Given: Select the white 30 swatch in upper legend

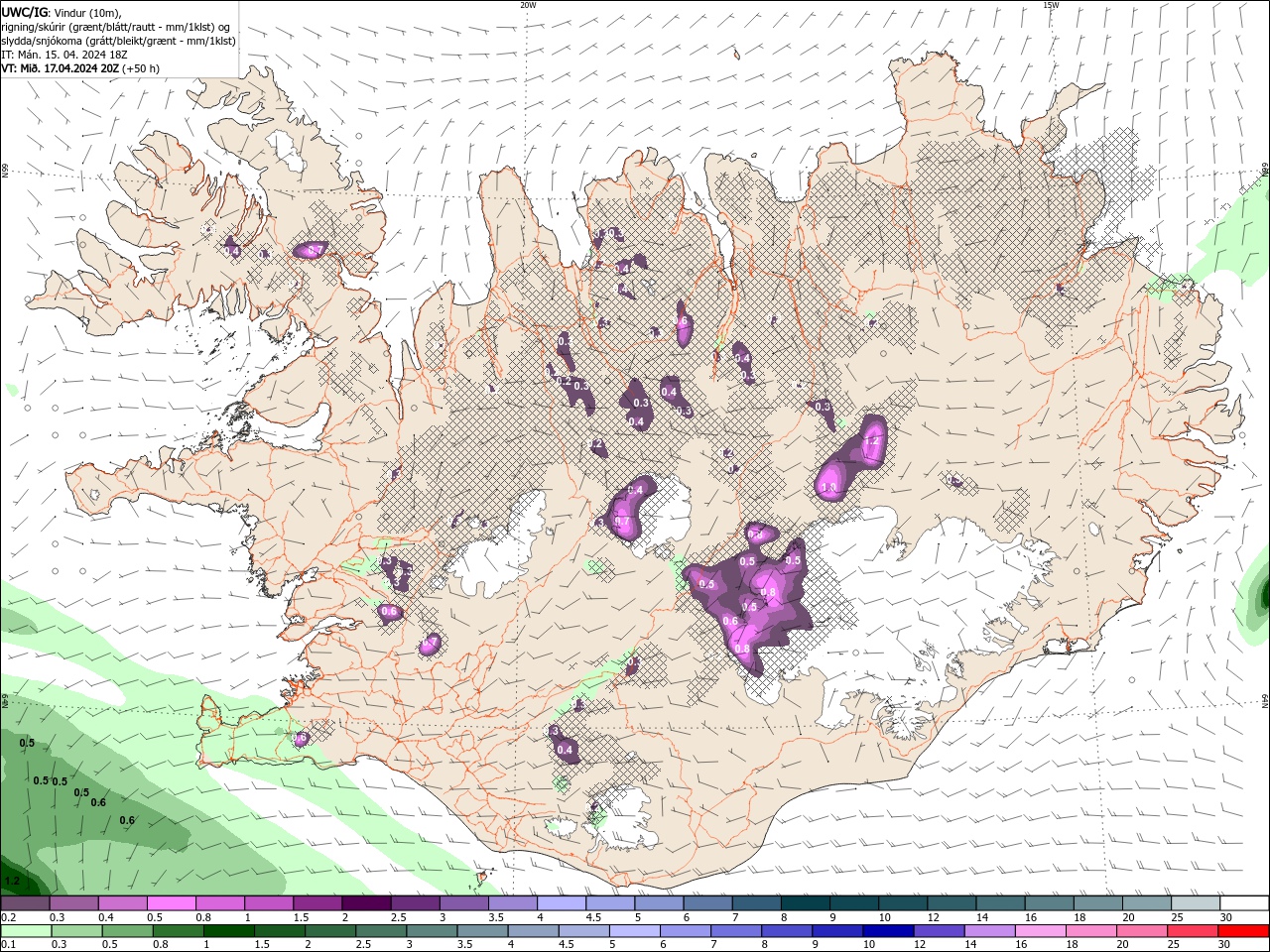Looking at the screenshot, I should 1244,903.
